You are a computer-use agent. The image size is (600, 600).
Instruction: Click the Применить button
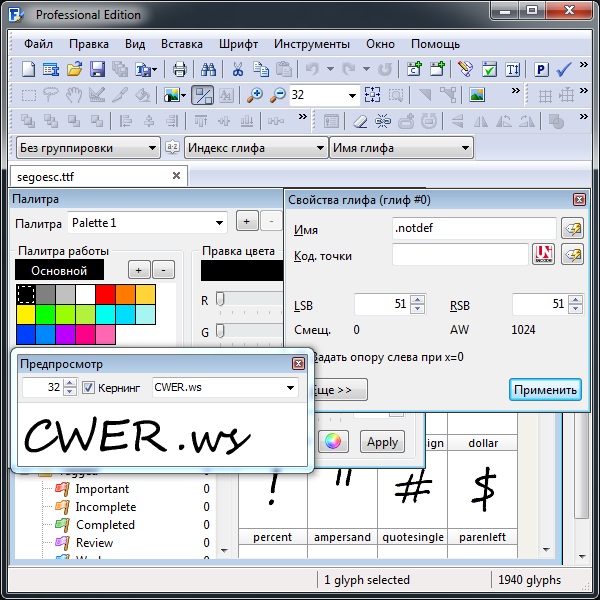(545, 389)
